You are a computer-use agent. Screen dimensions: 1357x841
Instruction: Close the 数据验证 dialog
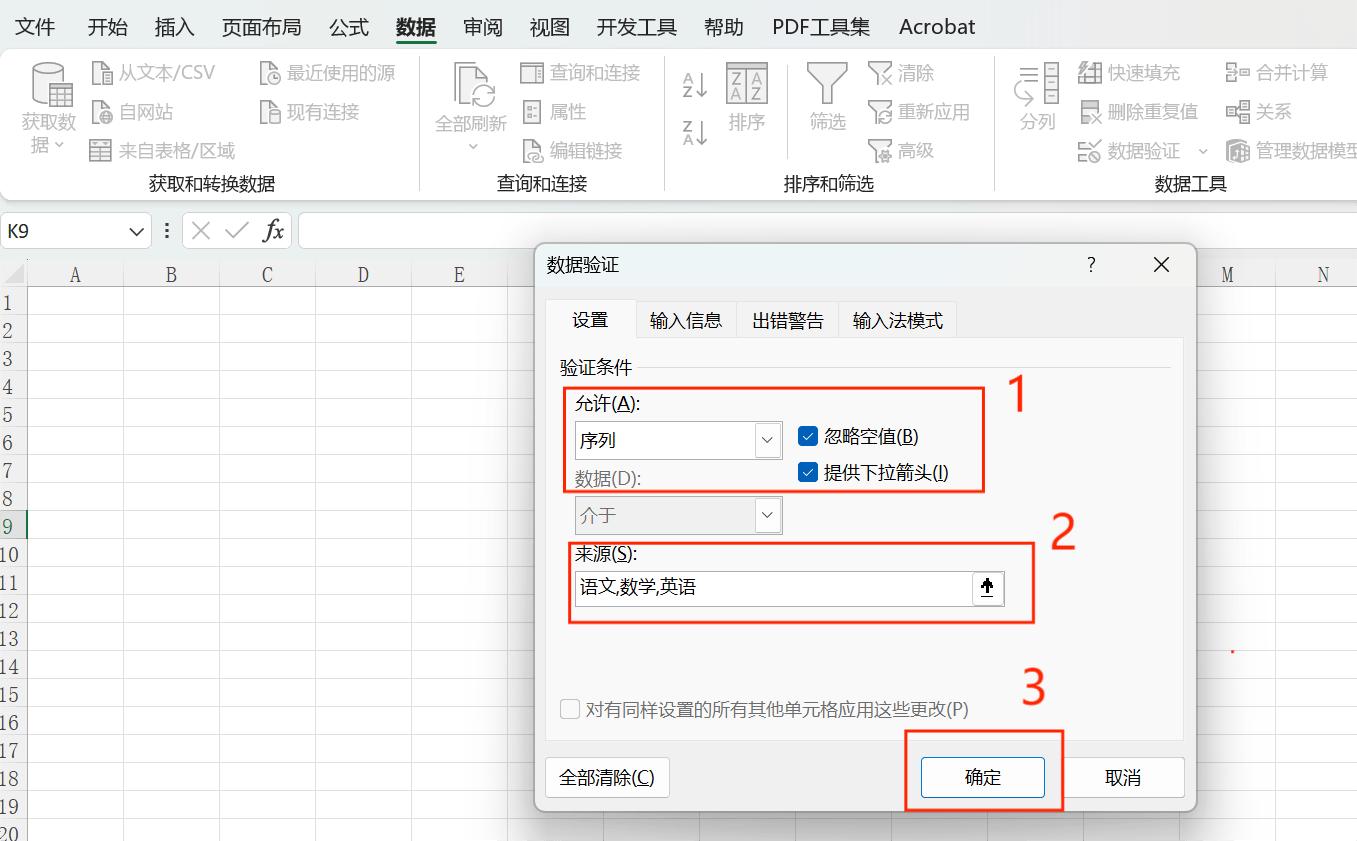tap(1161, 265)
